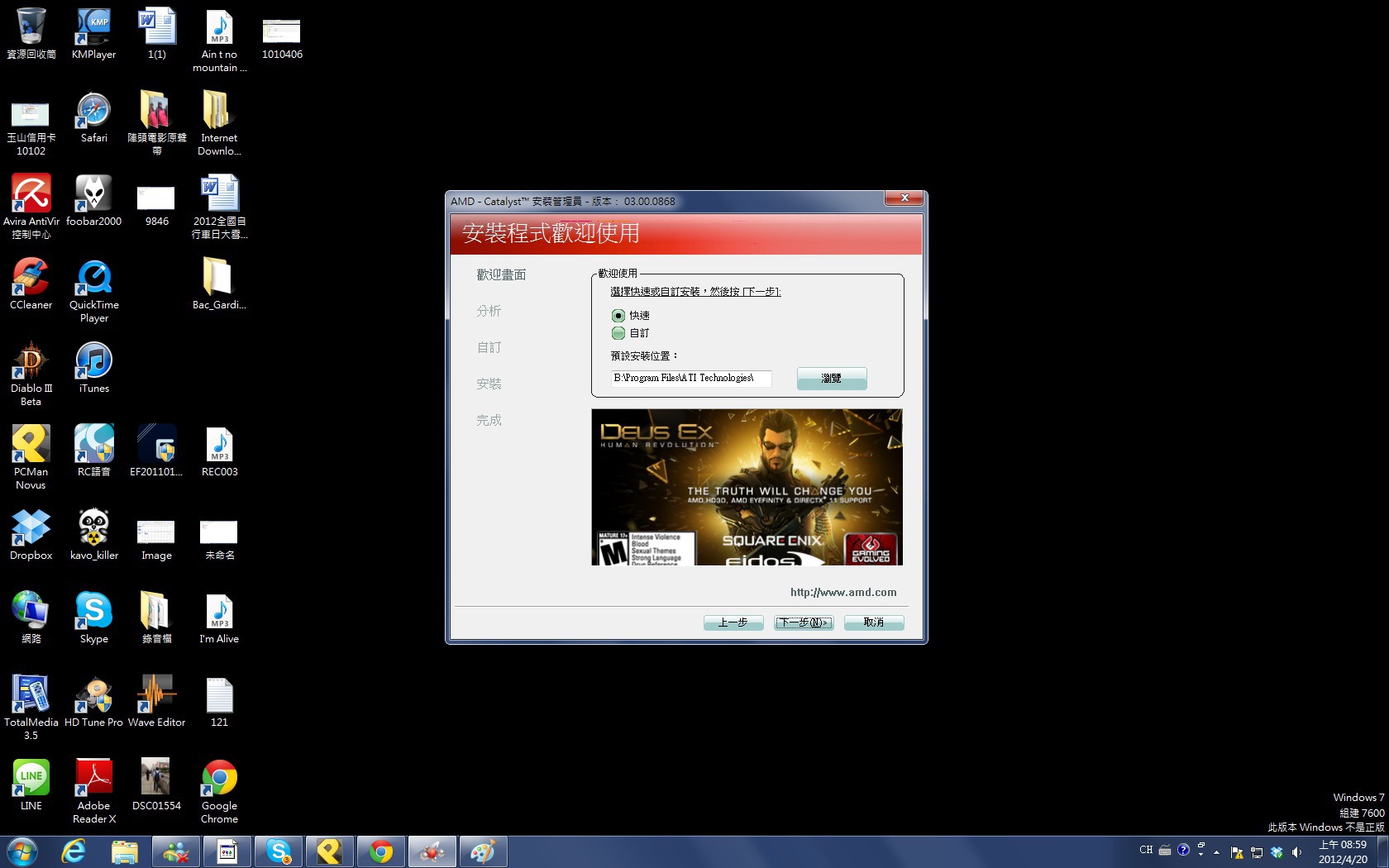Viewport: 1389px width, 868px height.
Task: Open the Skype taskbar button
Action: 279,851
